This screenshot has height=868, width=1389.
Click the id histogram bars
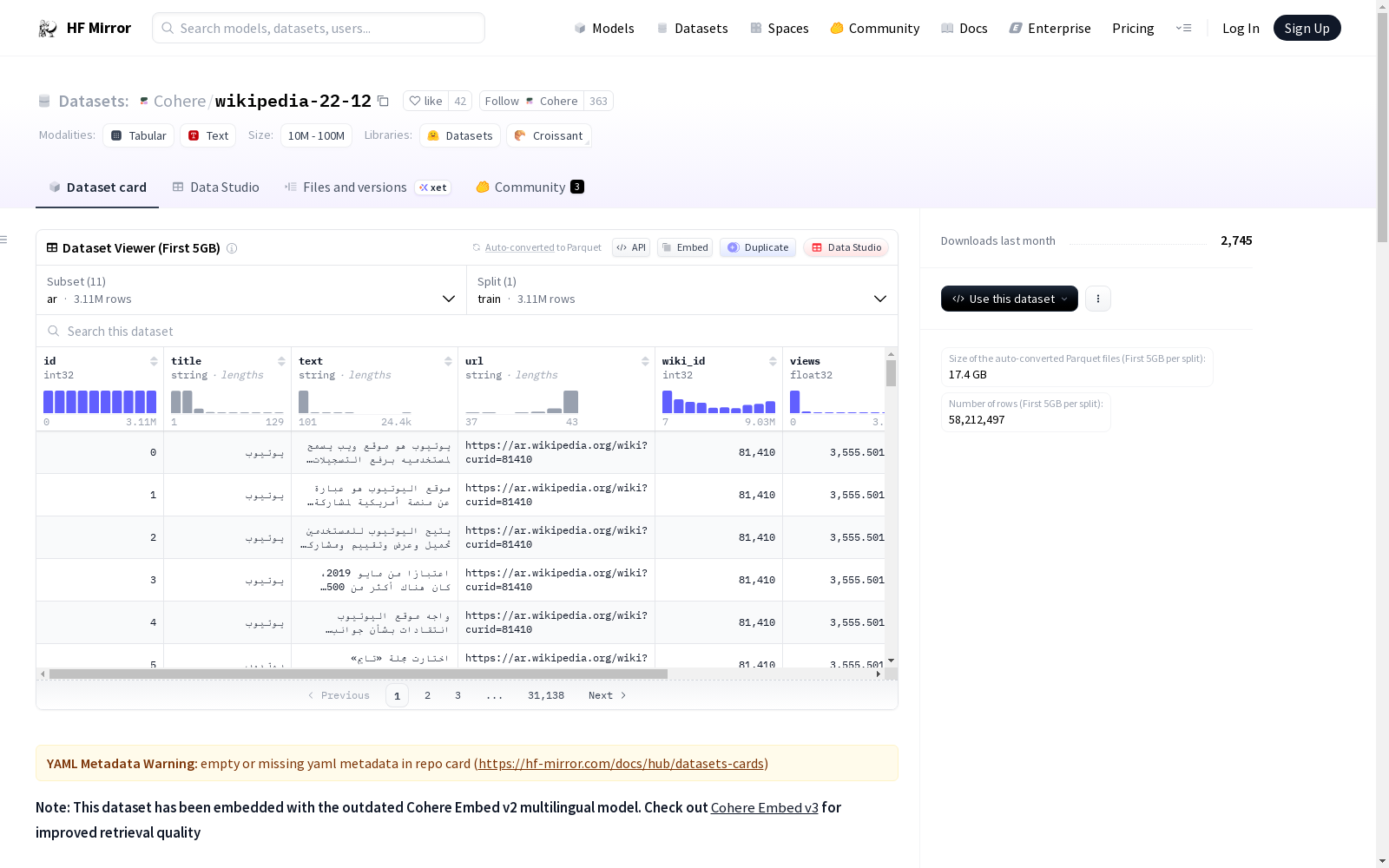(100, 401)
